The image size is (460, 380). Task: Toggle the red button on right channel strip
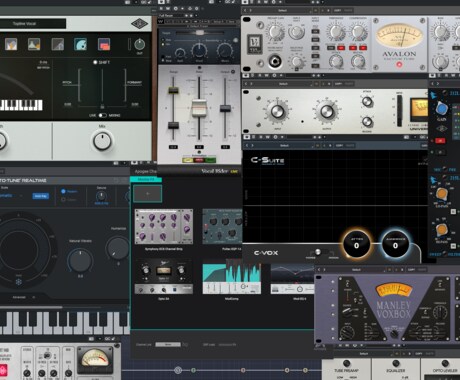click(x=441, y=141)
